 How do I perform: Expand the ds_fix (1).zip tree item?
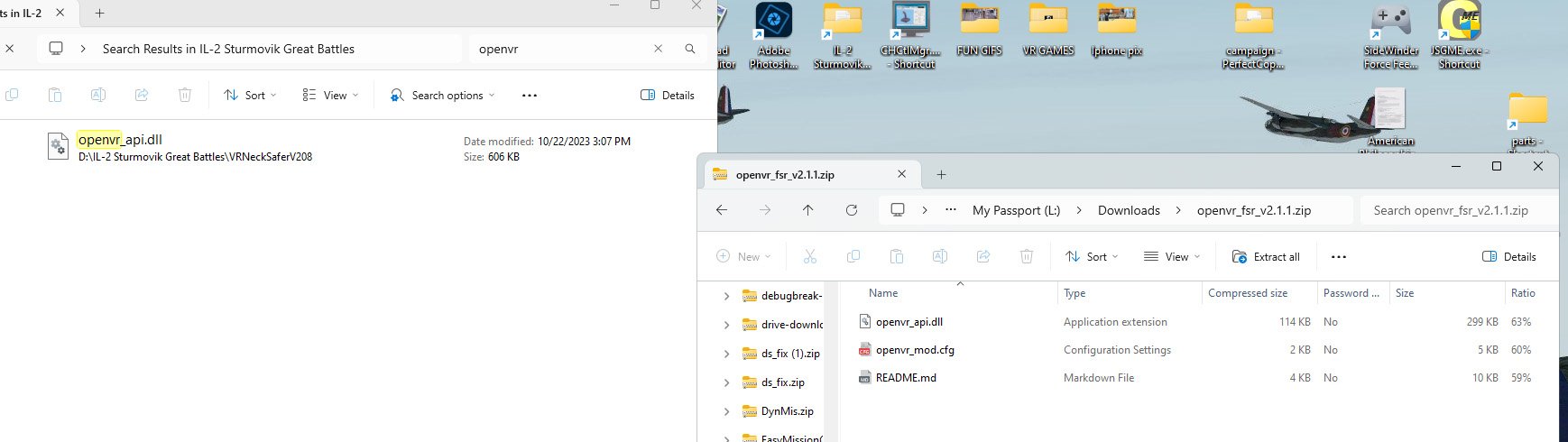coord(726,354)
